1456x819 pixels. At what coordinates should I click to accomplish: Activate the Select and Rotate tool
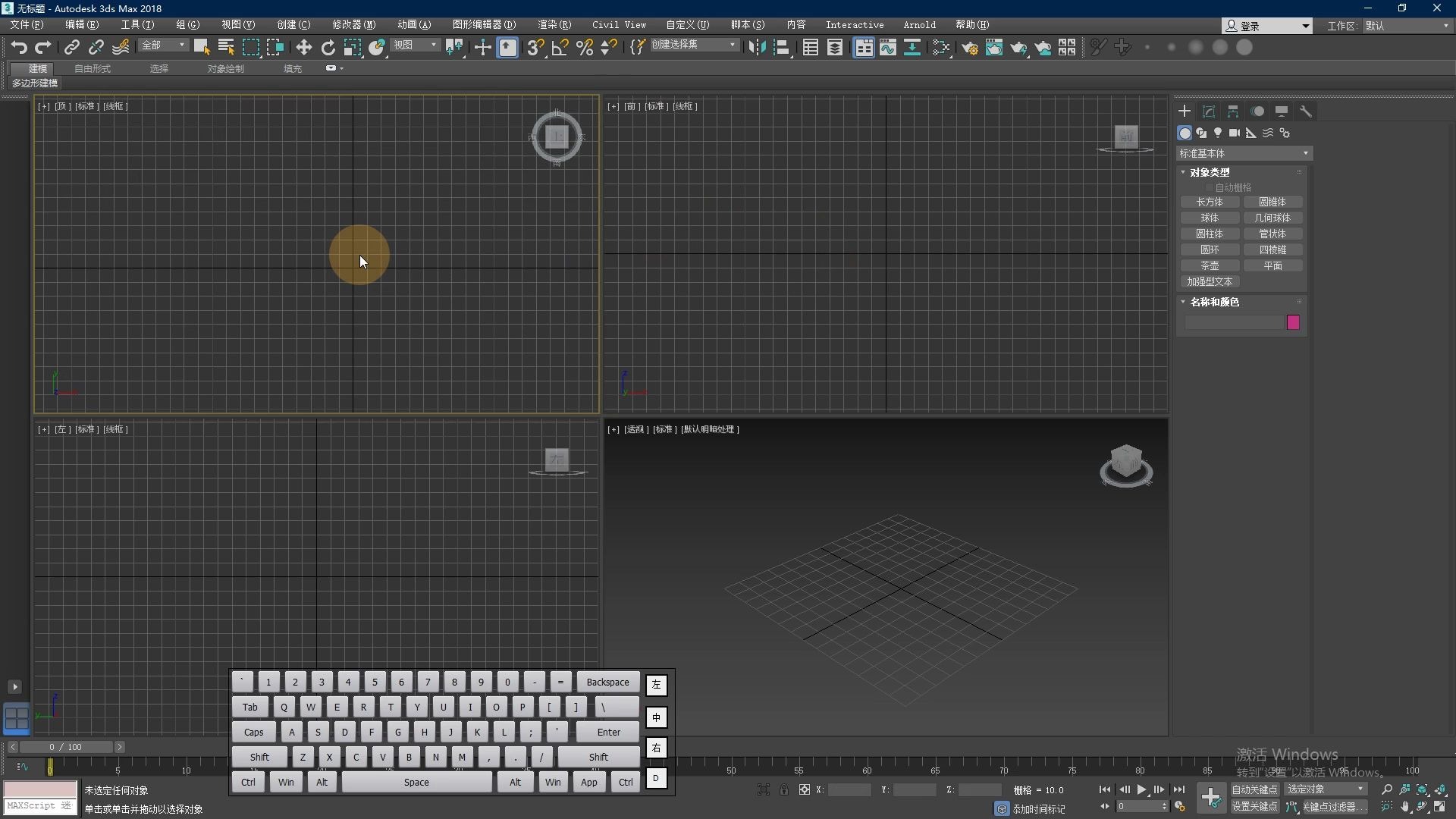pos(328,48)
